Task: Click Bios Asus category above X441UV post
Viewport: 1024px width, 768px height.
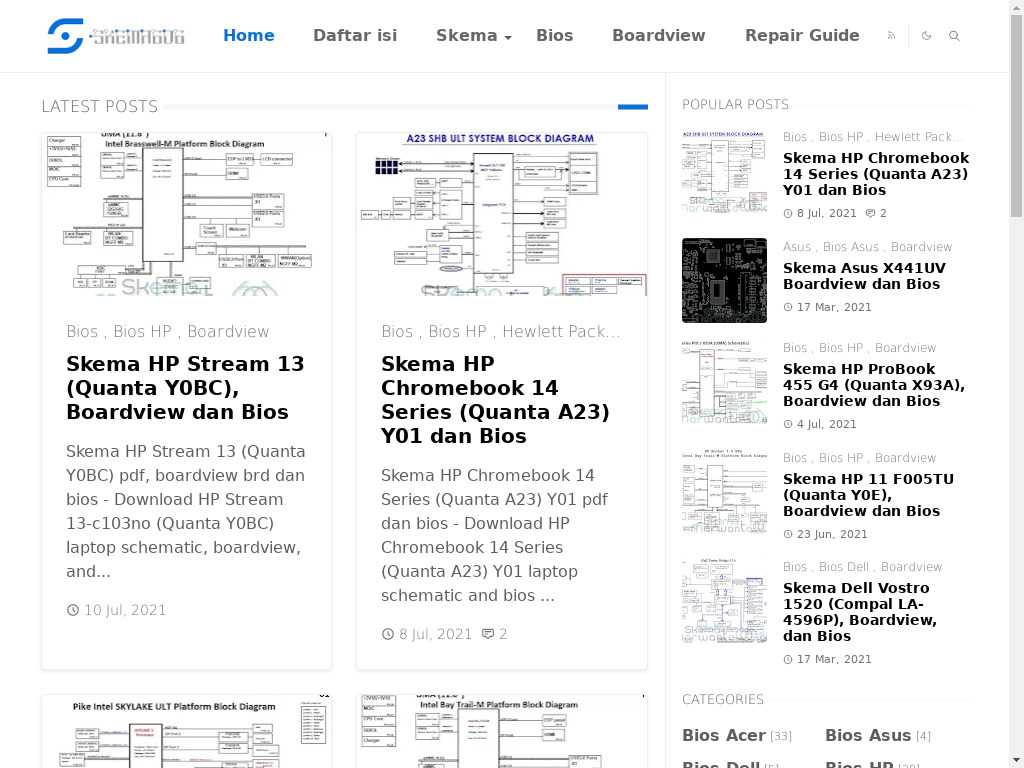Action: pos(851,247)
